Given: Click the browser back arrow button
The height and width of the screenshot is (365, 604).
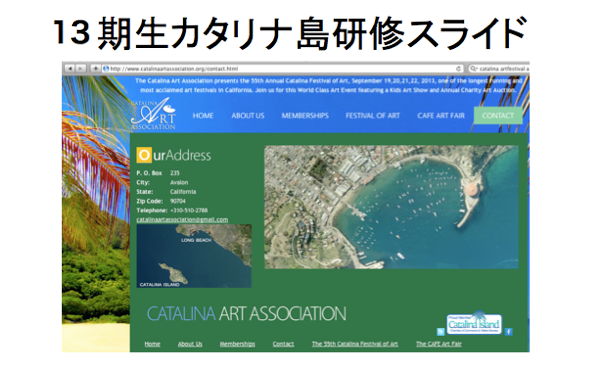Looking at the screenshot, I should [69, 69].
